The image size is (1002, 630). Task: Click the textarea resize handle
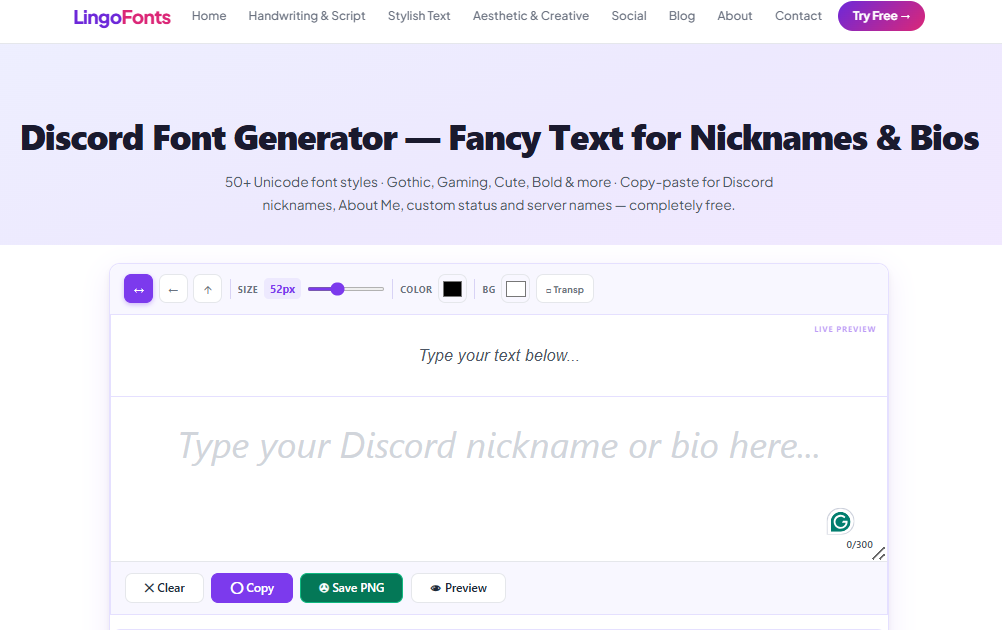[879, 553]
